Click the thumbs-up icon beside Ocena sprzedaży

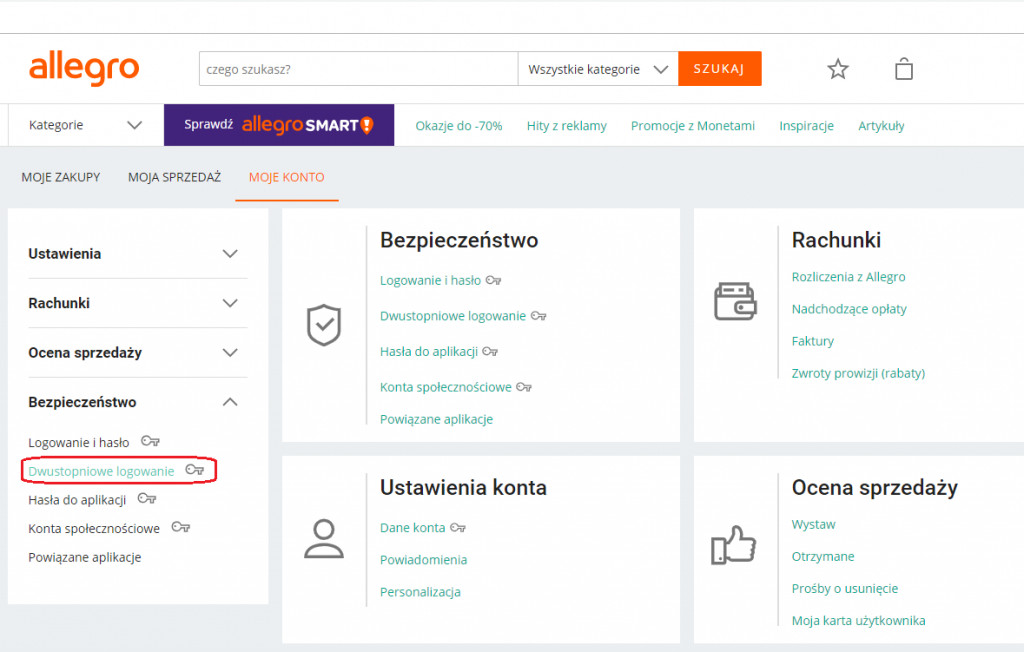(x=733, y=545)
